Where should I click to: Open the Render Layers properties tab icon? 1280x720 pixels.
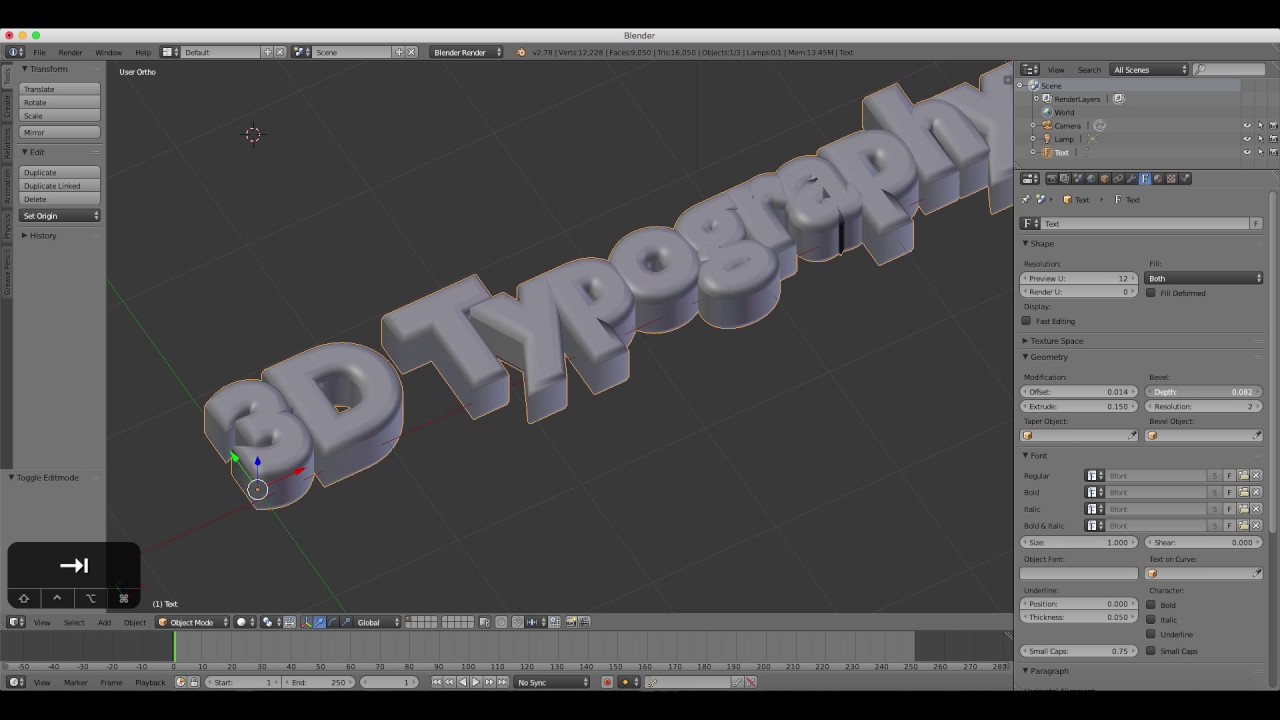pyautogui.click(x=1065, y=179)
